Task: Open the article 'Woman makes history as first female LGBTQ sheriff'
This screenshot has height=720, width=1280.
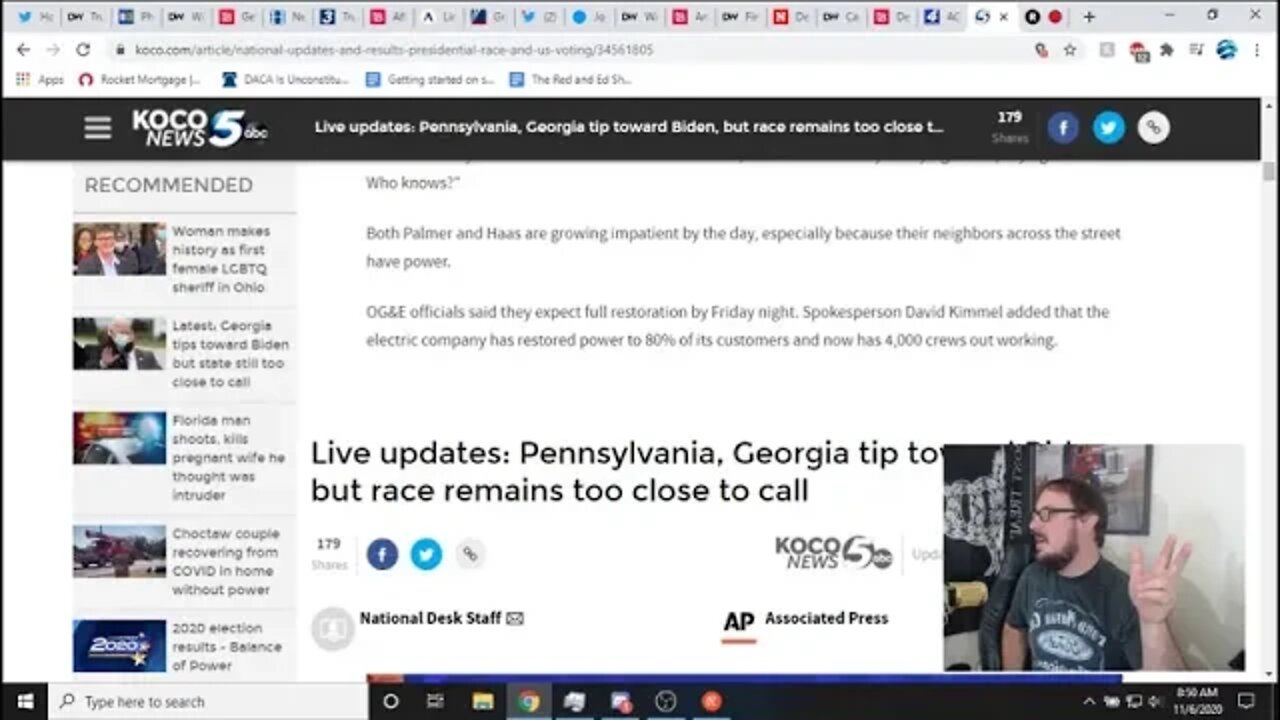Action: click(220, 259)
